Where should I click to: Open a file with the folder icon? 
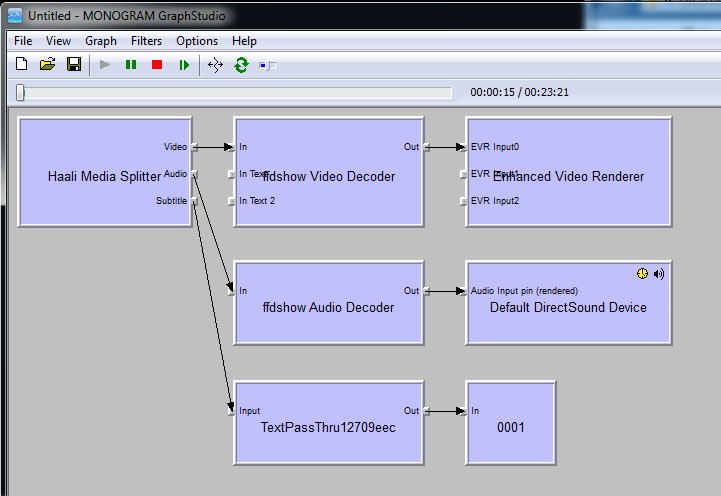pyautogui.click(x=47, y=65)
